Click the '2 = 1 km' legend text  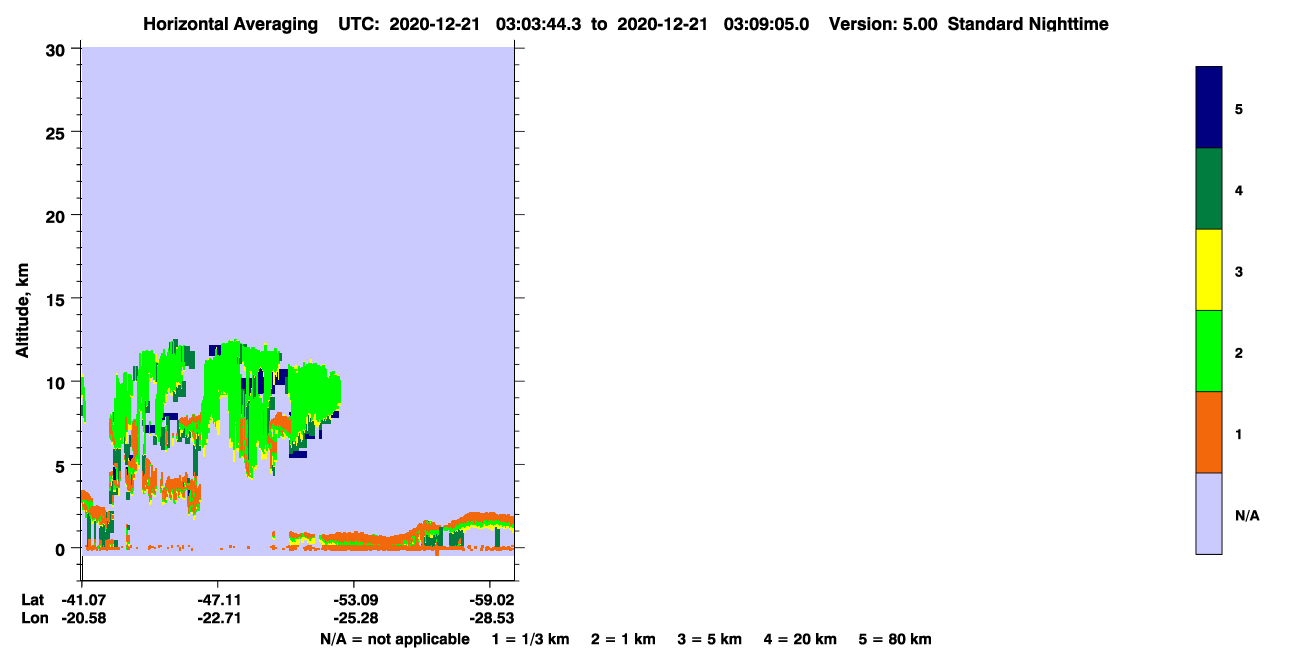pyautogui.click(x=623, y=639)
